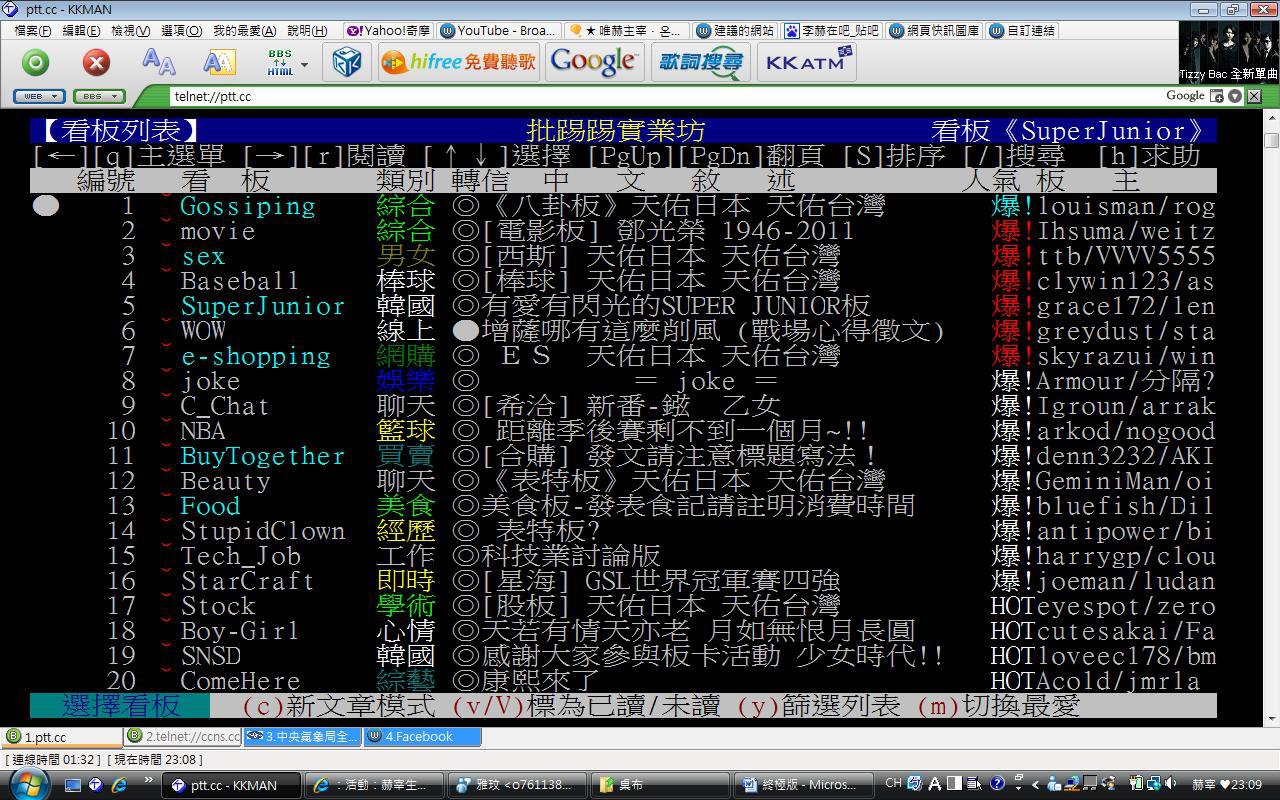Viewport: 1280px width, 800px height.
Task: Click the yellow-highlighted AA font icon
Action: point(219,63)
